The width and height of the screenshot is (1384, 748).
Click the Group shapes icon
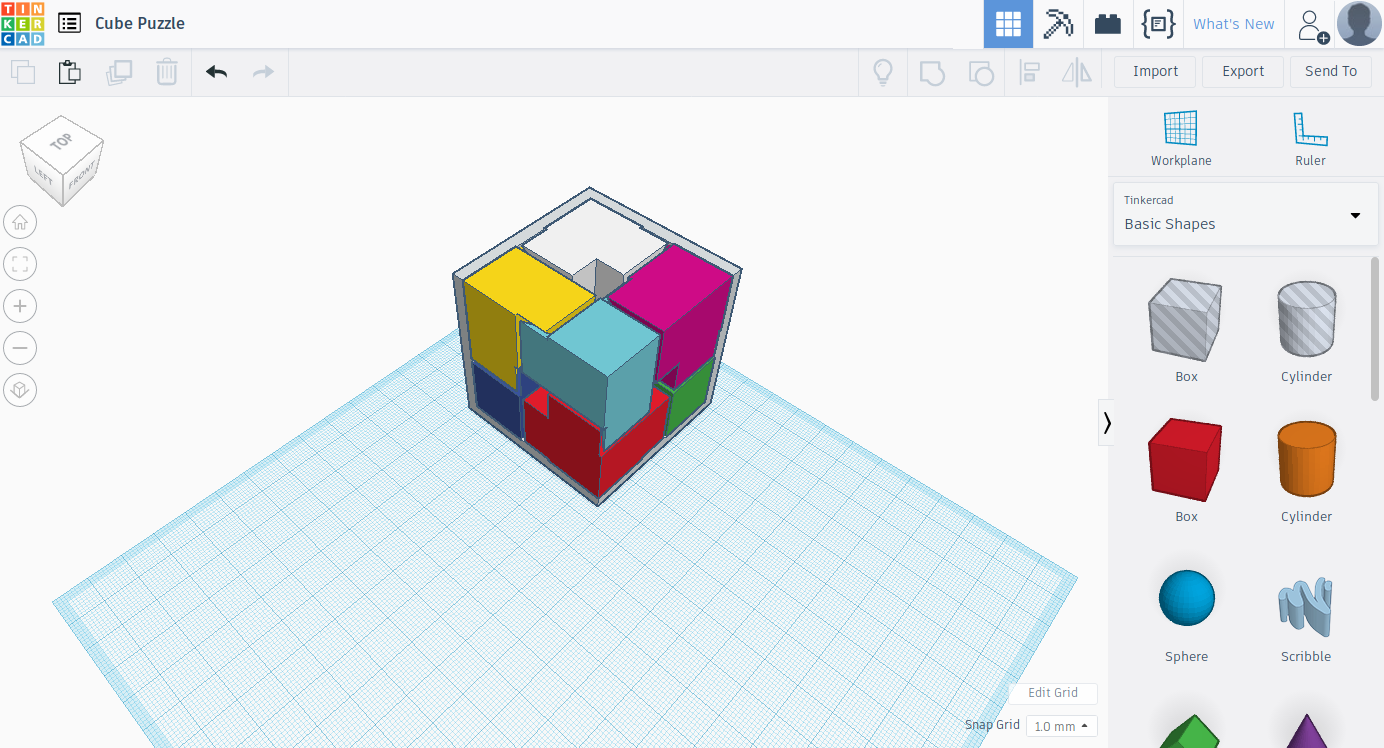[932, 72]
